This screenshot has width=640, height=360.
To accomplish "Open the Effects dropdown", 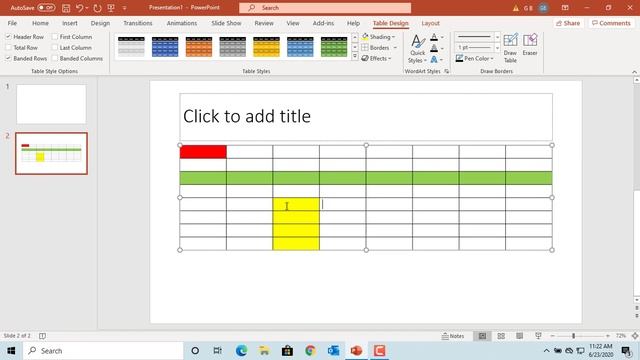I will 376,59.
